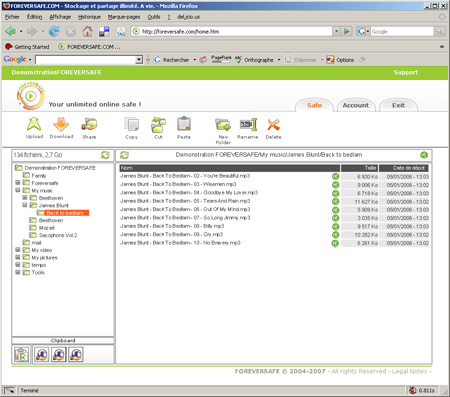The width and height of the screenshot is (450, 397).
Task: Switch to the Safe tab
Action: tap(314, 105)
